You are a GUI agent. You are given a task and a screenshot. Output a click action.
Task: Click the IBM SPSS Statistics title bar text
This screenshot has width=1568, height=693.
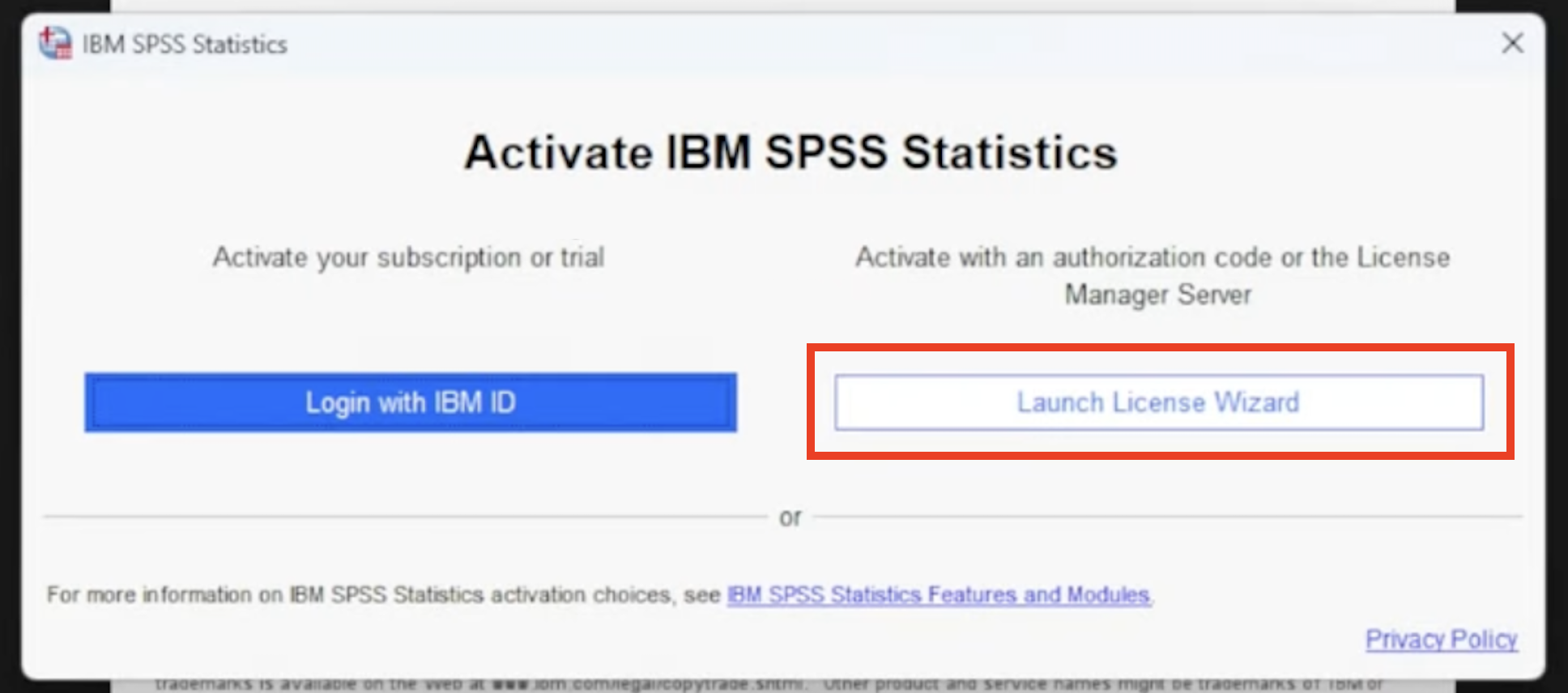(185, 45)
